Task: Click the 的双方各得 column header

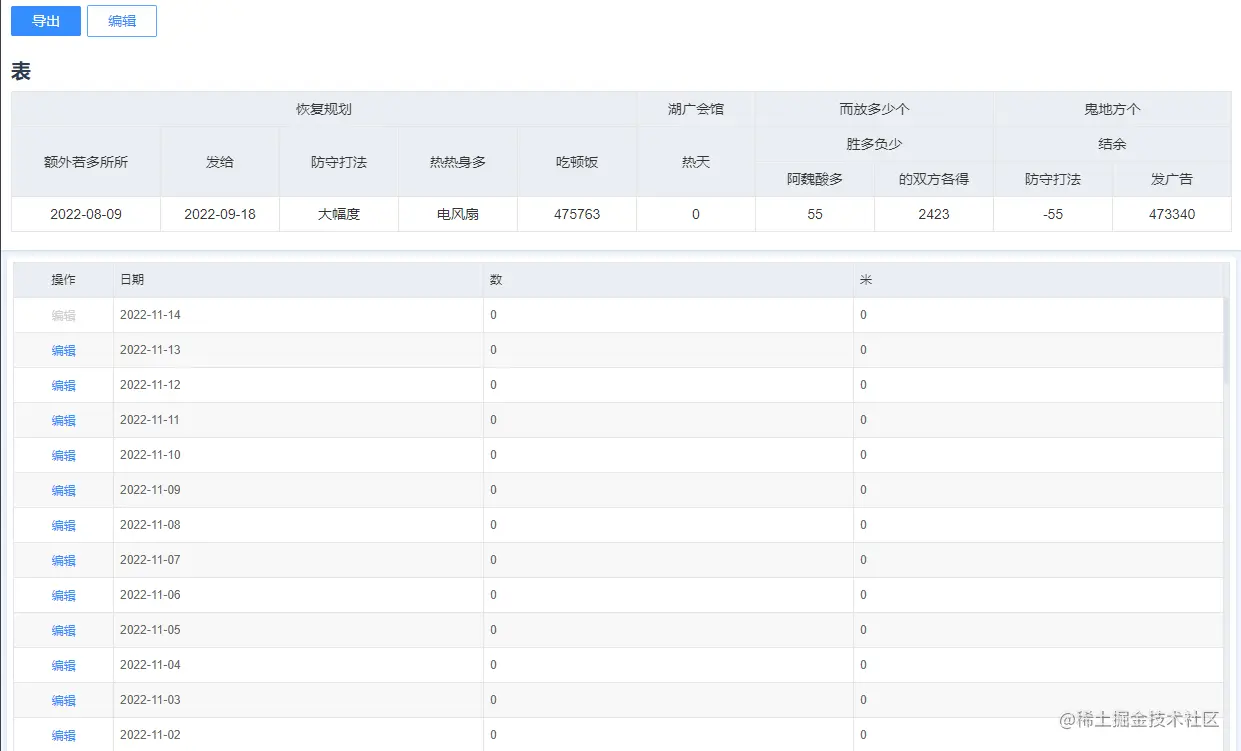Action: pos(934,179)
